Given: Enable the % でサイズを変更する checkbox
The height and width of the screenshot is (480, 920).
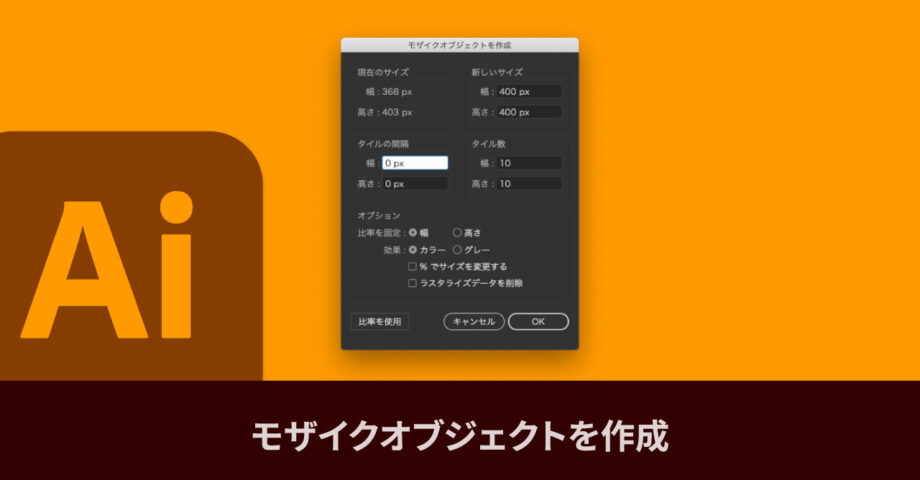Looking at the screenshot, I should 412,266.
